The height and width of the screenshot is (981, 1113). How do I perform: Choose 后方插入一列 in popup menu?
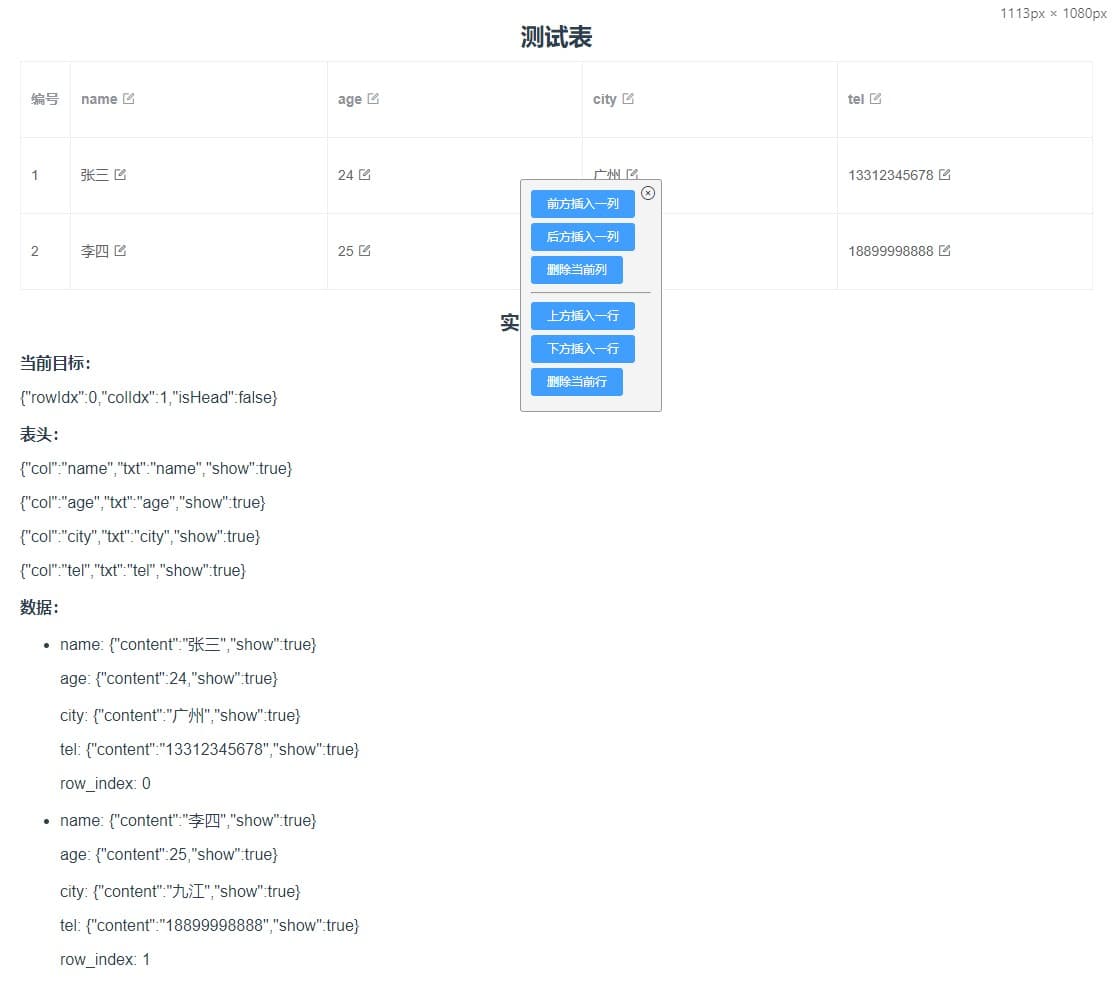pyautogui.click(x=582, y=237)
